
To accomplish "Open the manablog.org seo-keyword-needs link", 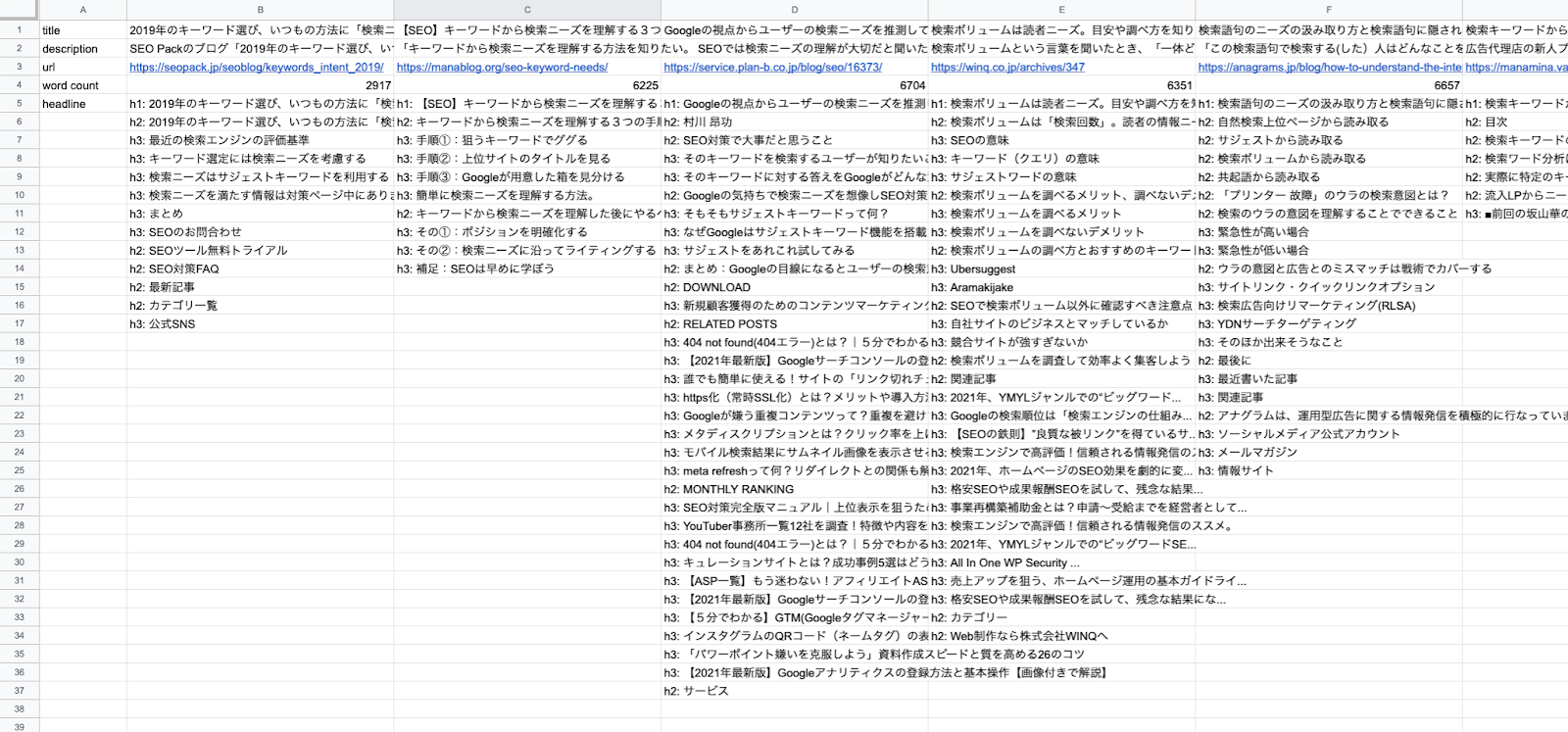I will [x=502, y=68].
